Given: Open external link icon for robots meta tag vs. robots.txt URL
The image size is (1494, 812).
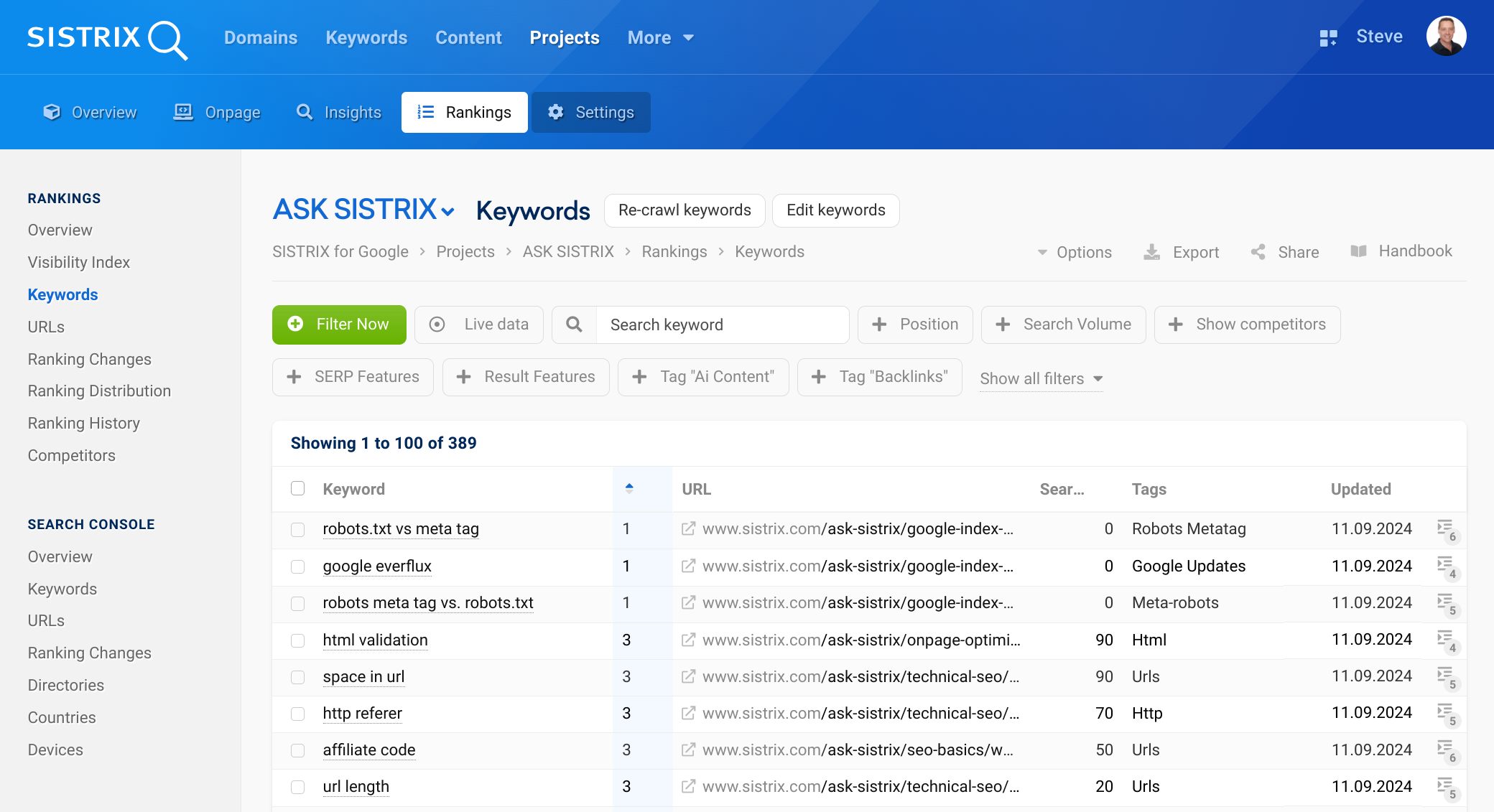Looking at the screenshot, I should [688, 603].
